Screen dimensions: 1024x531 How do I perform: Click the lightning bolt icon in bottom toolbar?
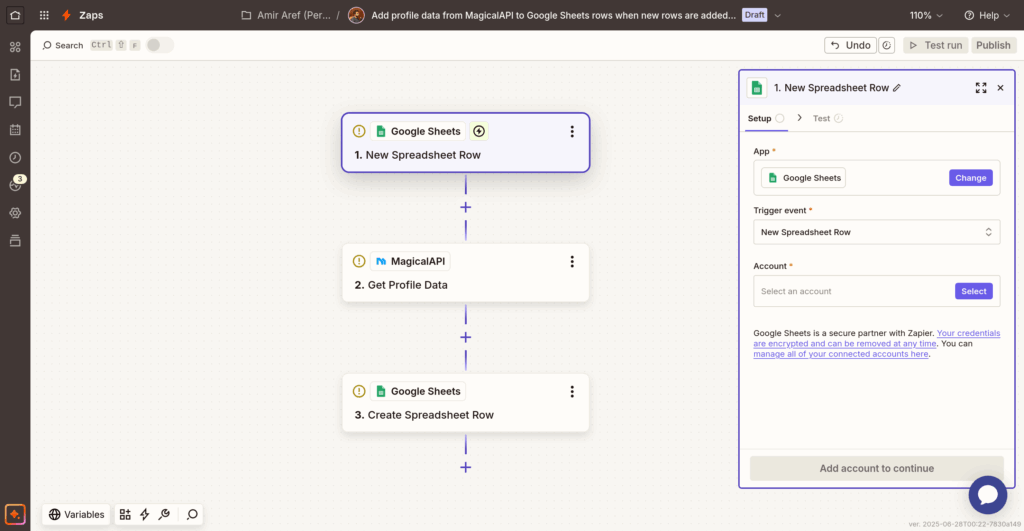[145, 515]
